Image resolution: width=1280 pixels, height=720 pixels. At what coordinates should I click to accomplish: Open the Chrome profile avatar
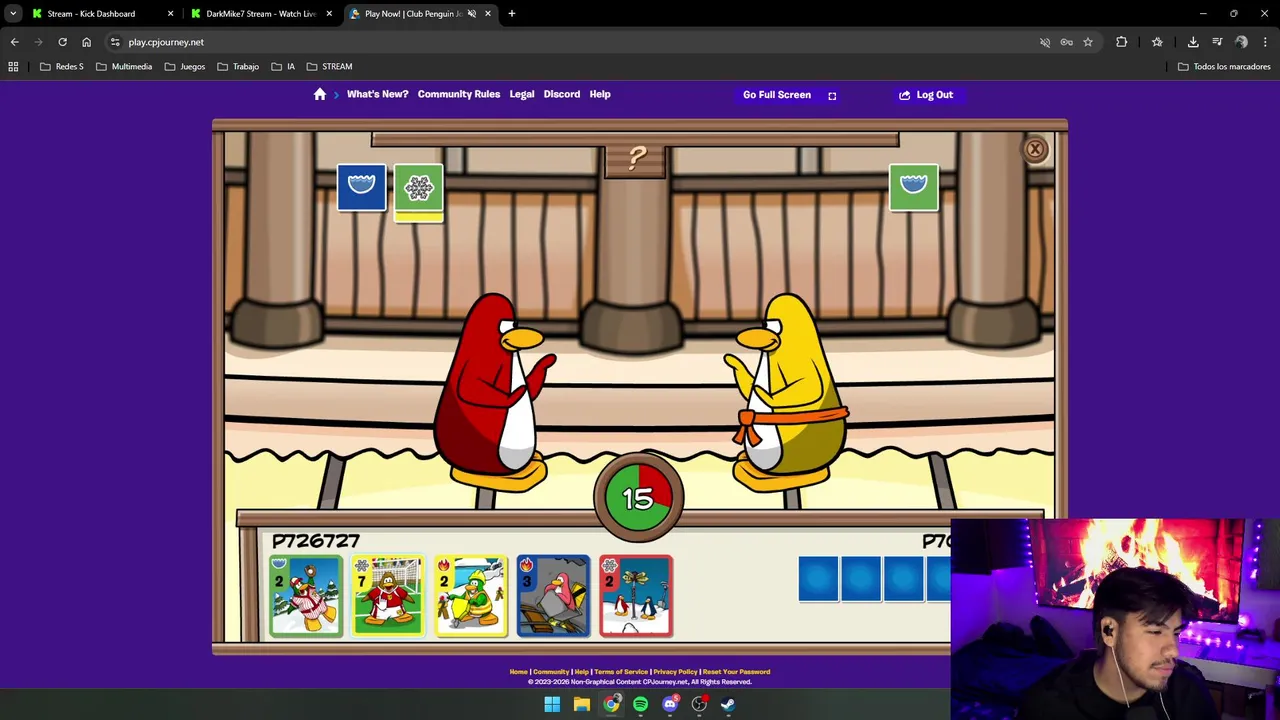pos(1241,42)
